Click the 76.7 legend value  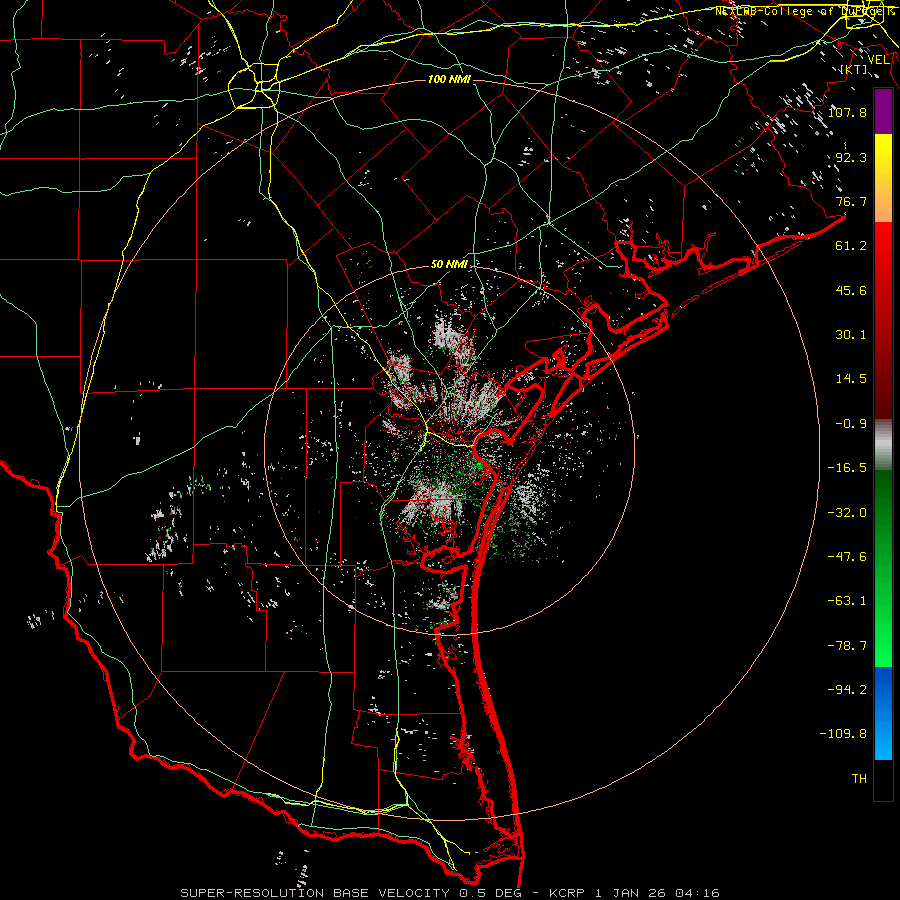[851, 201]
